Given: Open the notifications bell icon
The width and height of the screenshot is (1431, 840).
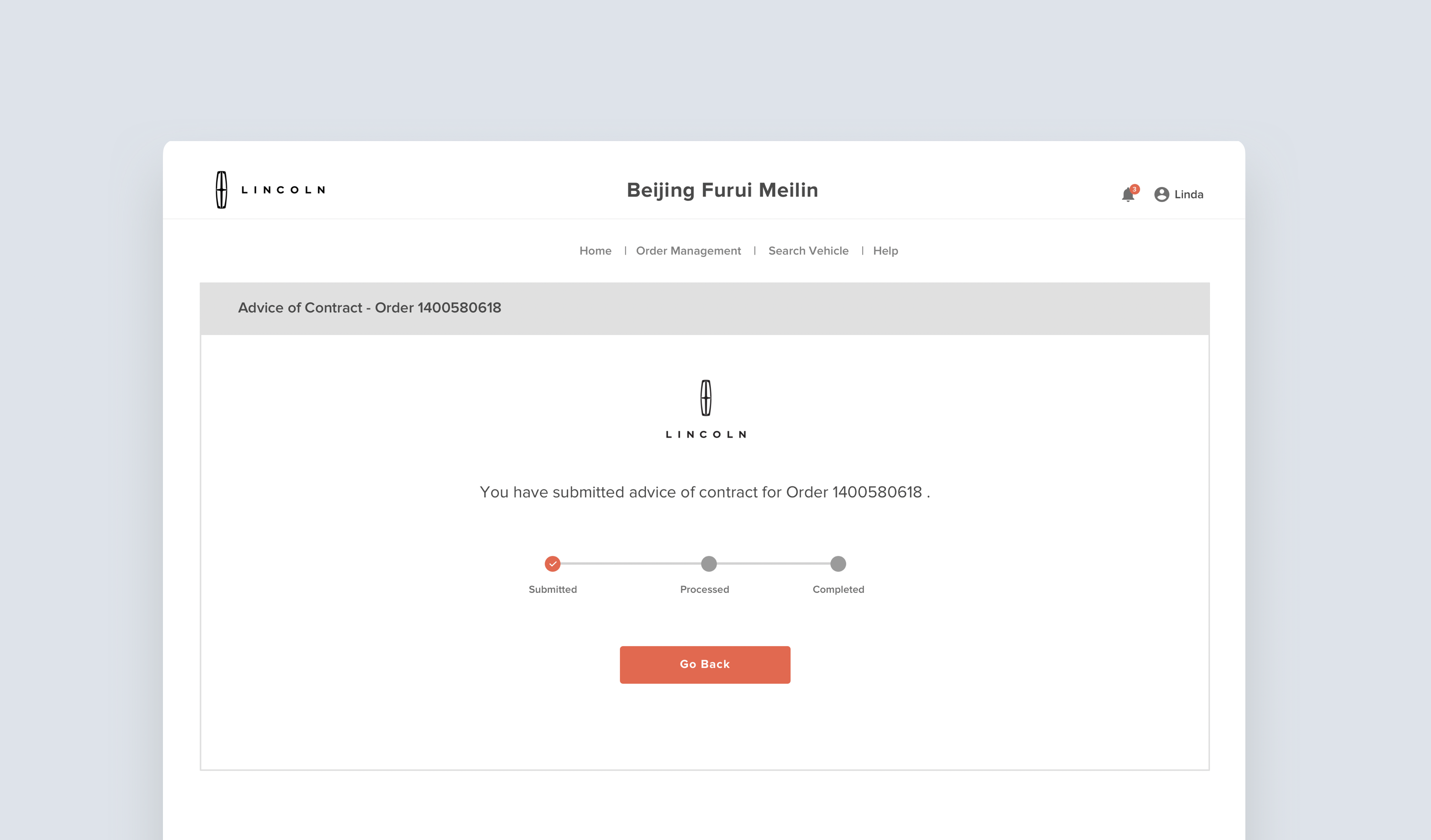Looking at the screenshot, I should (1128, 195).
